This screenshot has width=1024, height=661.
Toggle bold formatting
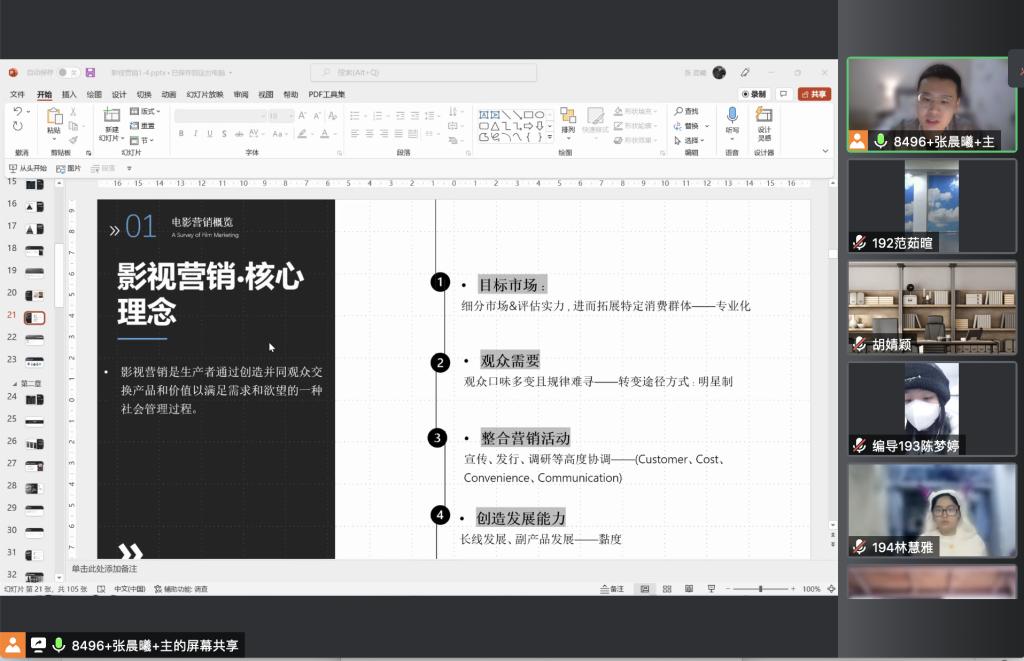(x=181, y=133)
